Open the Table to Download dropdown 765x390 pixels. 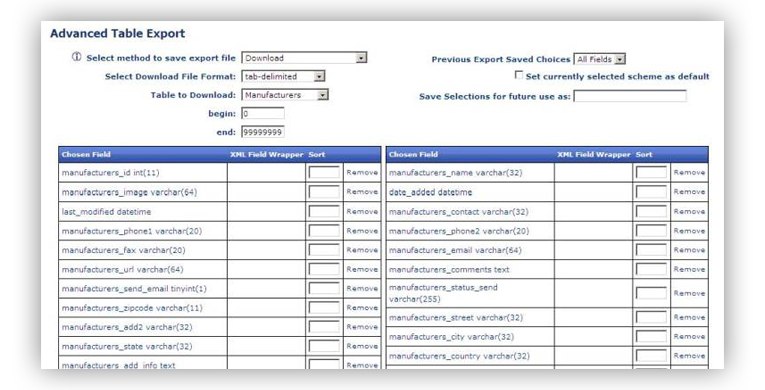point(285,95)
